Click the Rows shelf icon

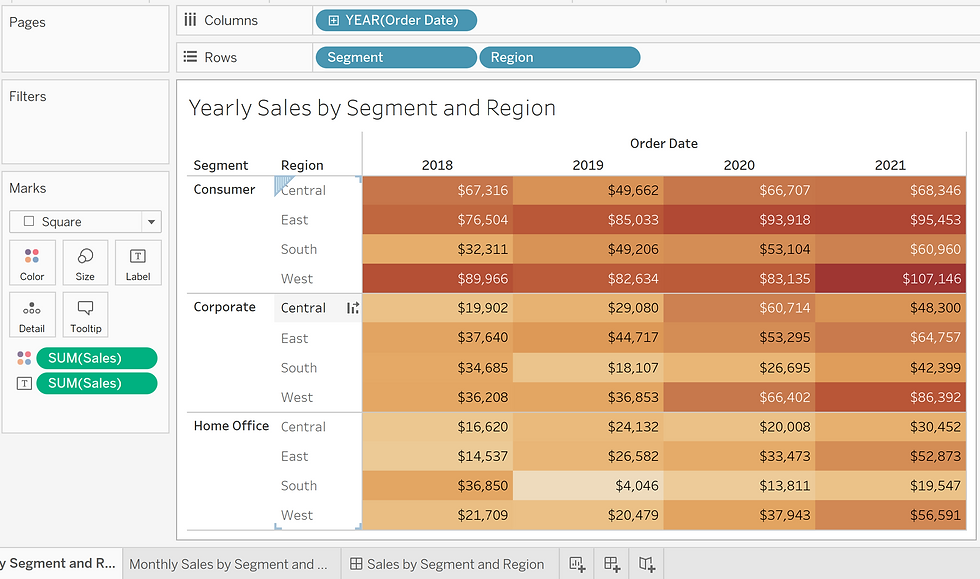190,57
